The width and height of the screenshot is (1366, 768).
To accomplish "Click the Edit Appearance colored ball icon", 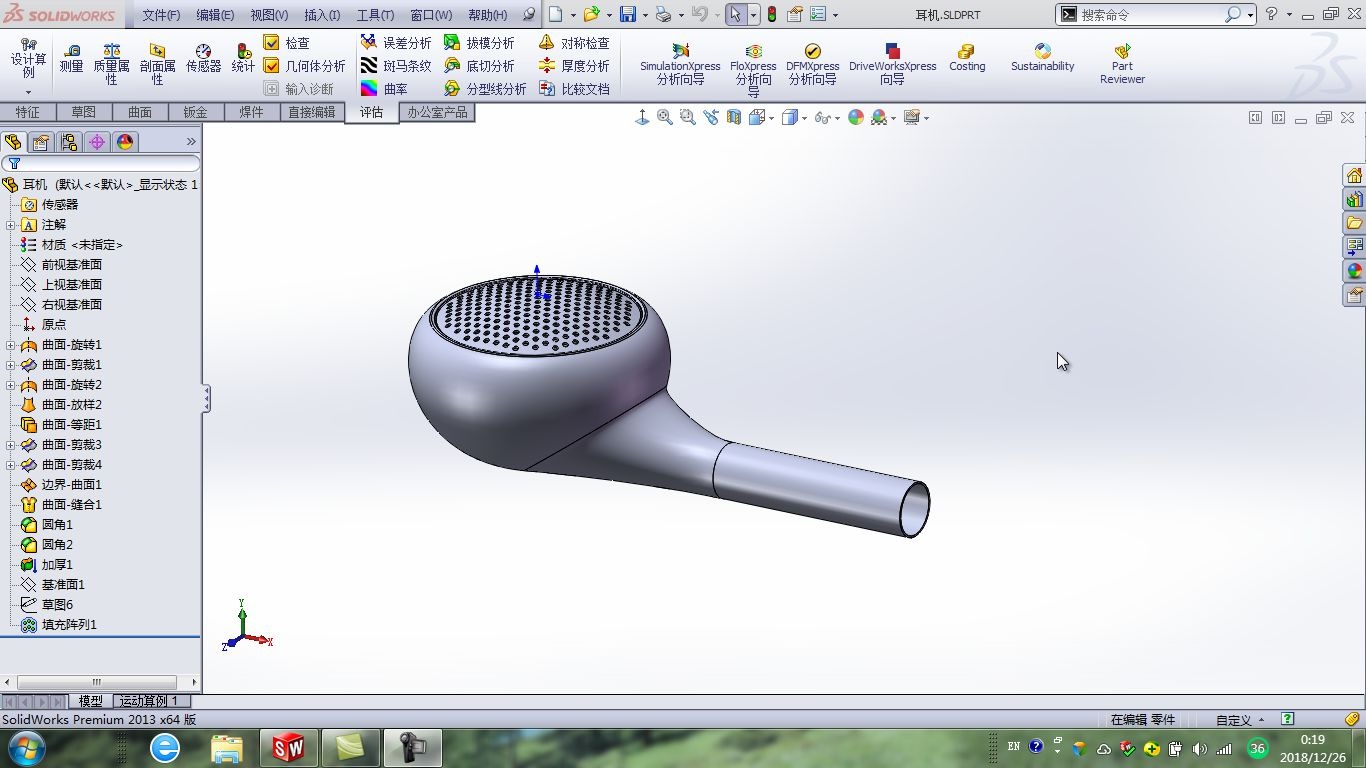I will [x=855, y=117].
